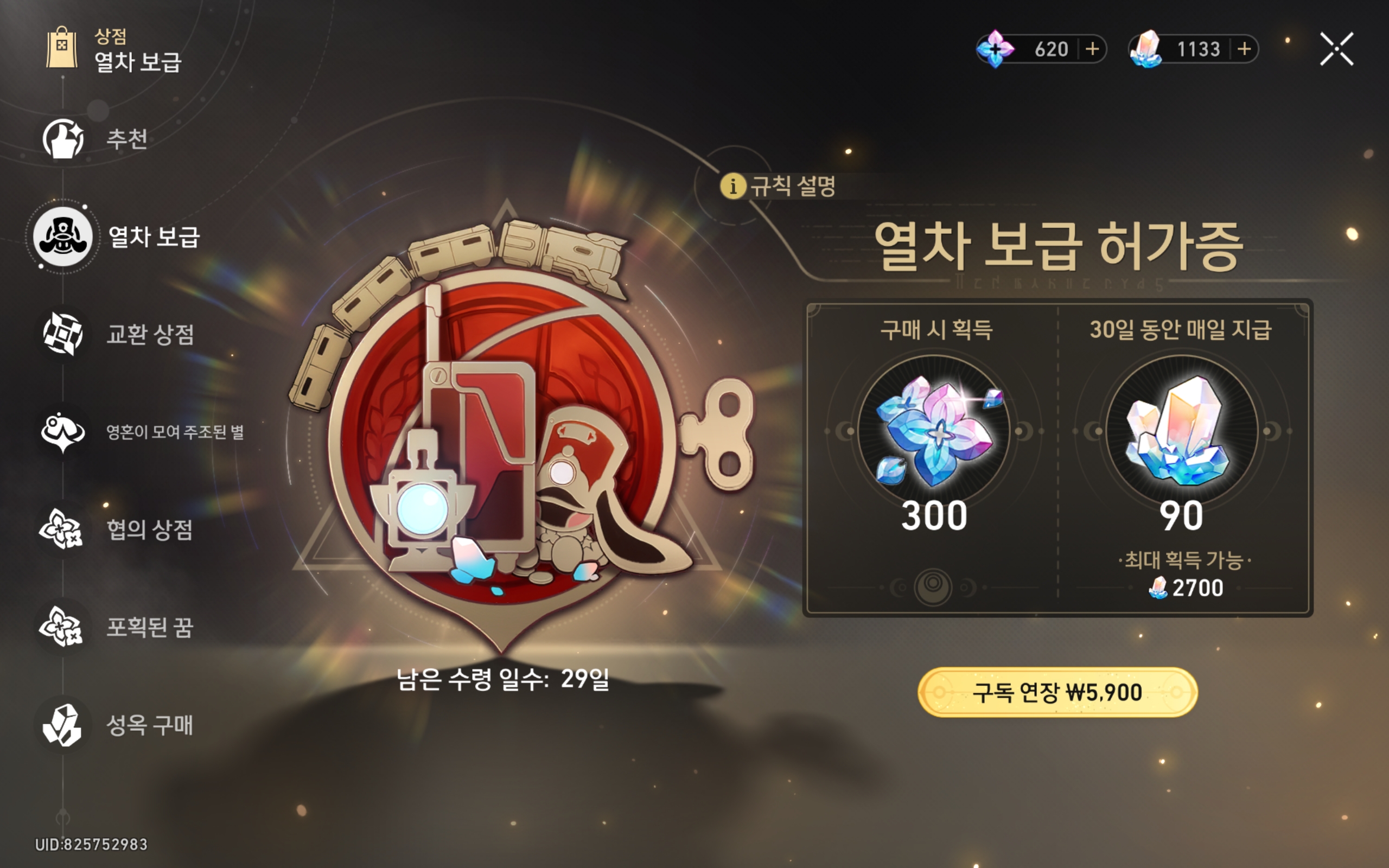1389x868 pixels.
Task: Switch to the 교환 상점 tab
Action: pos(150,334)
